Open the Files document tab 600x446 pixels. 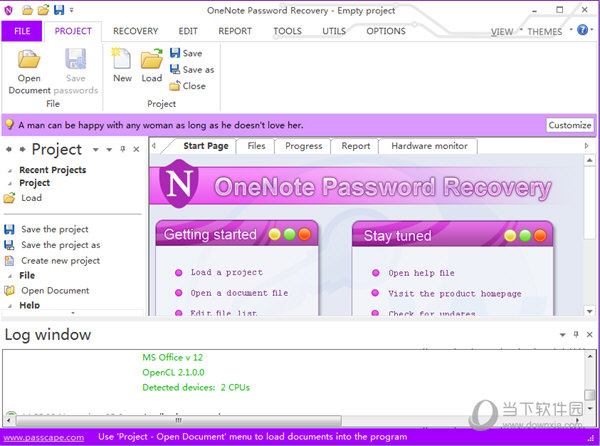click(256, 146)
